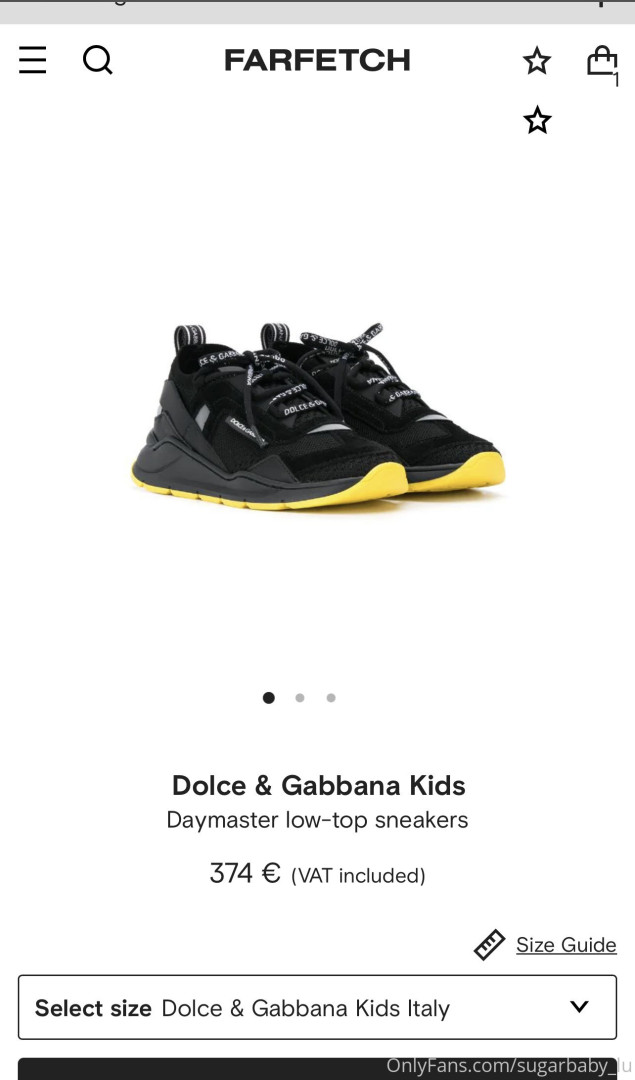Click the Daymaster low-top sneakers title
This screenshot has width=635, height=1080.
click(318, 820)
